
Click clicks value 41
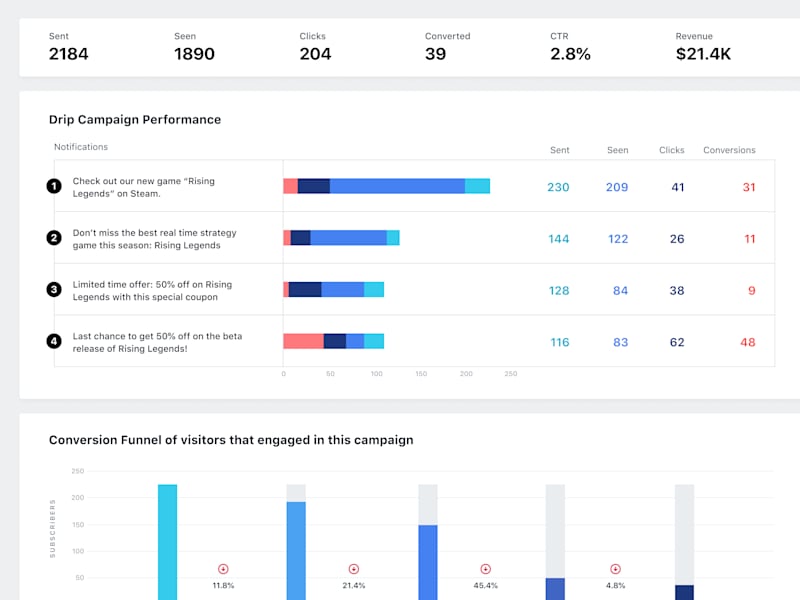click(x=678, y=187)
